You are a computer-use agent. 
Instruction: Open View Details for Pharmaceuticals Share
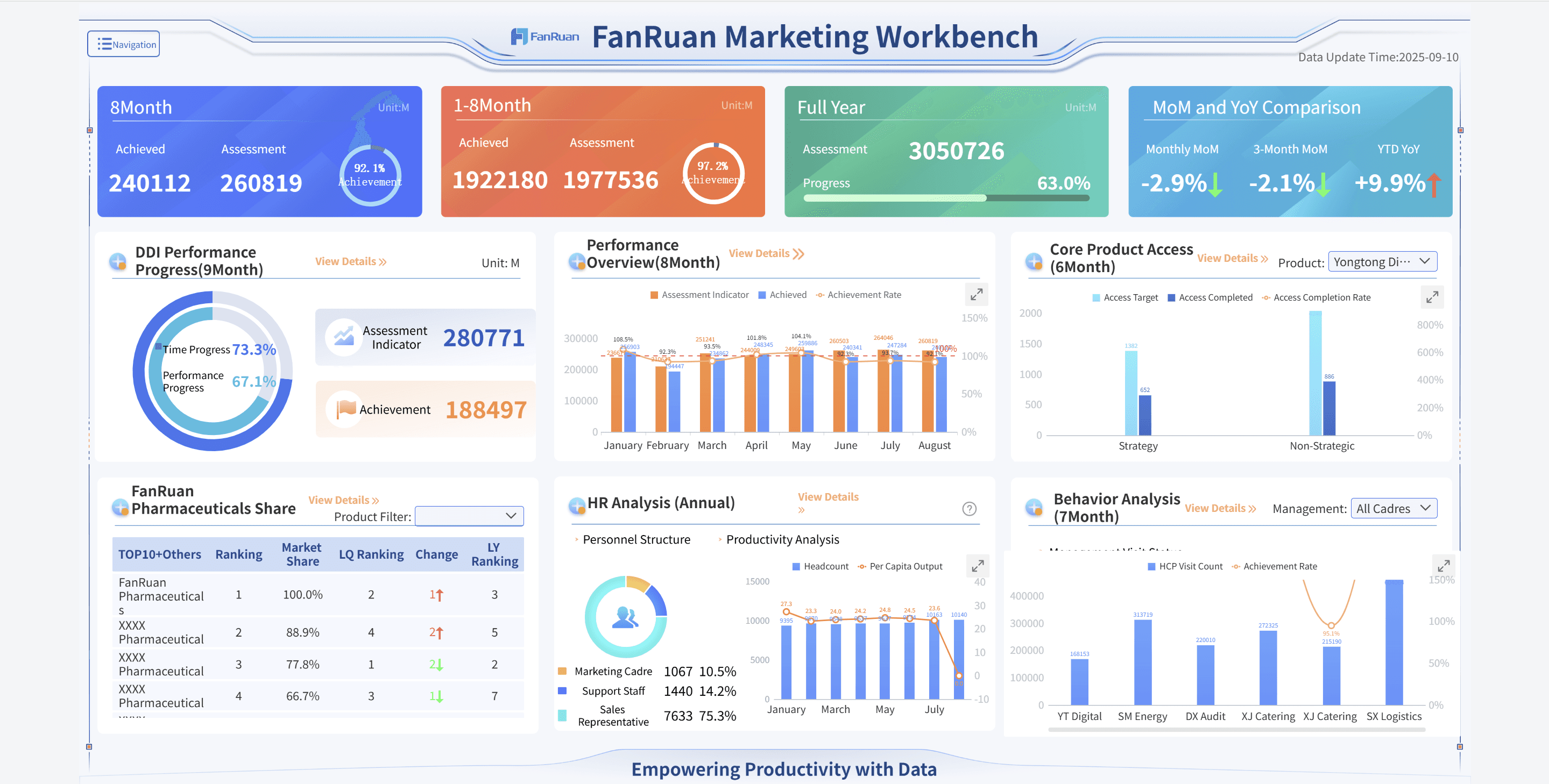343,500
